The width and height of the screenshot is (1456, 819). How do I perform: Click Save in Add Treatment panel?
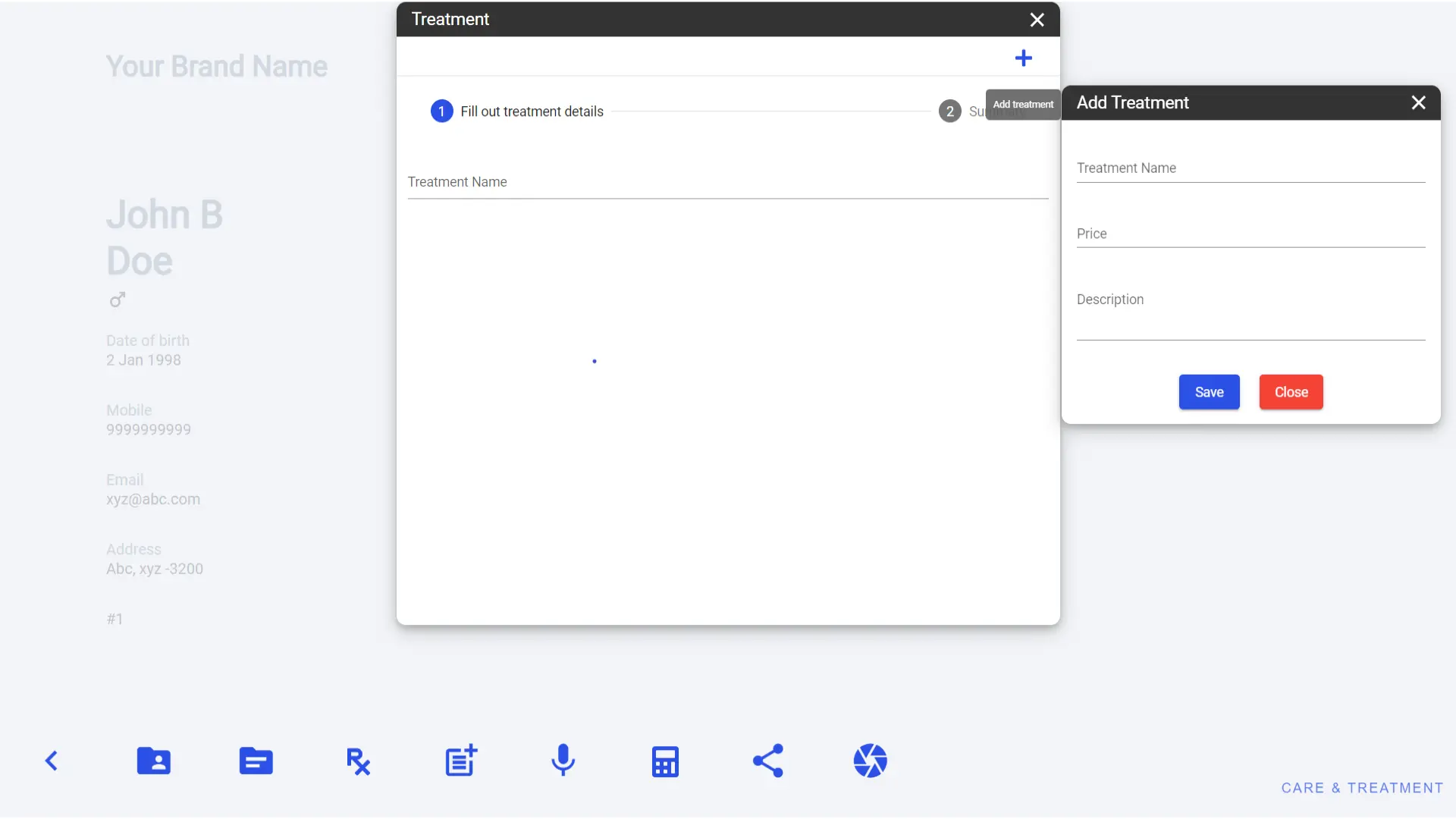(x=1209, y=391)
